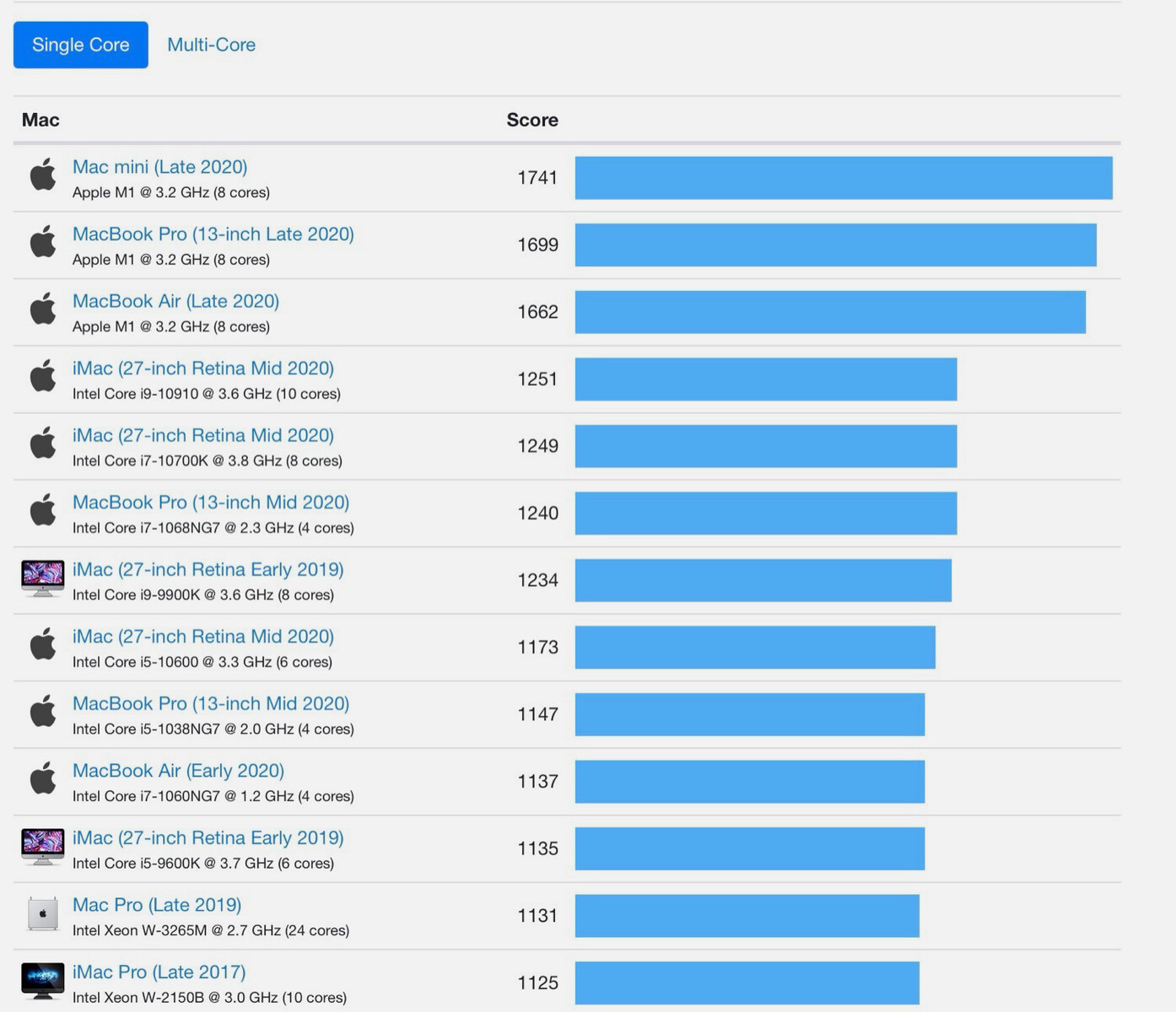Open the MacBook Pro Mid 2020 link with i5-1038NG7
1176x1012 pixels.
(x=211, y=703)
